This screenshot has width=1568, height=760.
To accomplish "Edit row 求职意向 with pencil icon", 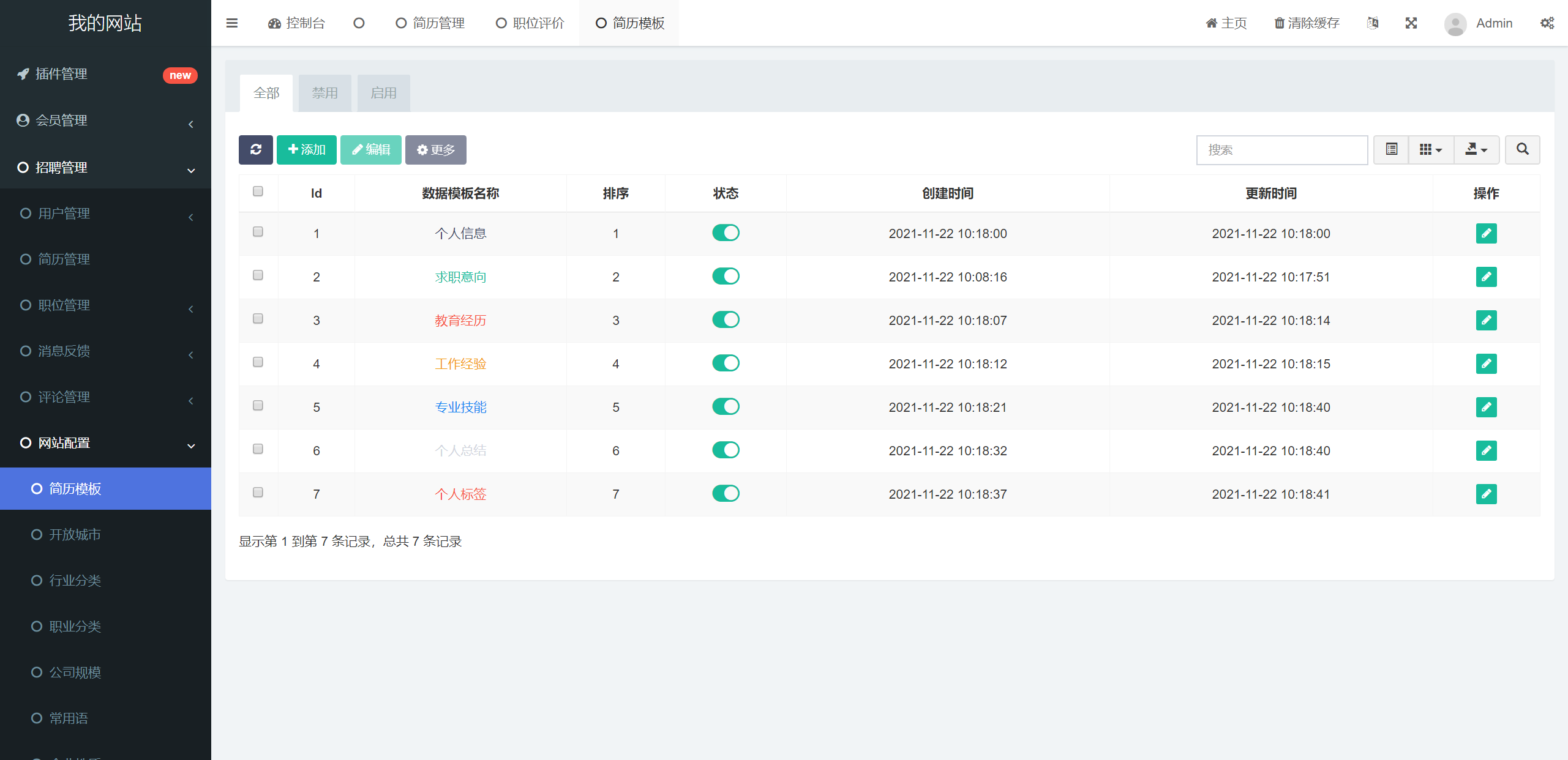I will [1486, 277].
